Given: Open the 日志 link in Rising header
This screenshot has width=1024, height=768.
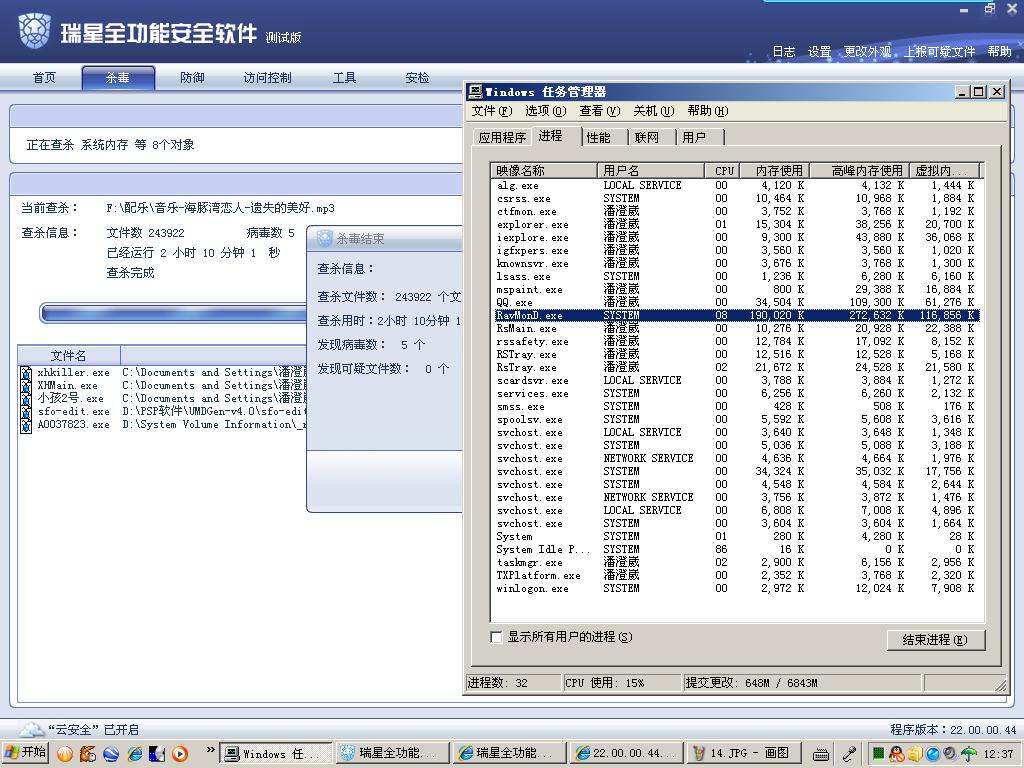Looking at the screenshot, I should [x=784, y=52].
